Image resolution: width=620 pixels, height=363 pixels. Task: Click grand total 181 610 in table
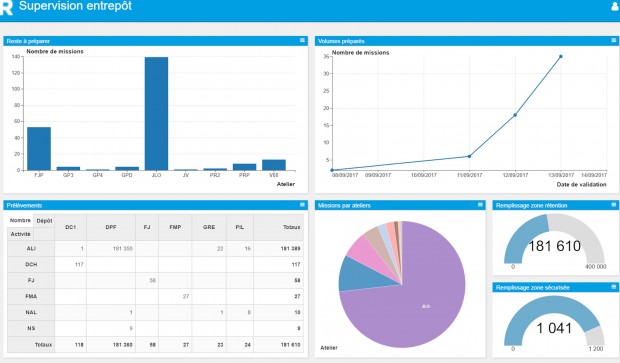tap(291, 345)
